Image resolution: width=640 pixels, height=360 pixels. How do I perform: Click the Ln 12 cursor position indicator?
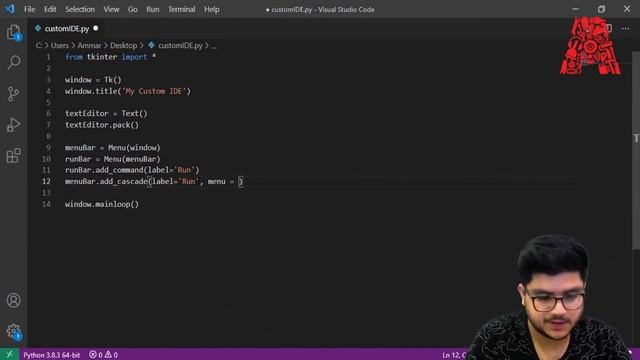coord(454,355)
